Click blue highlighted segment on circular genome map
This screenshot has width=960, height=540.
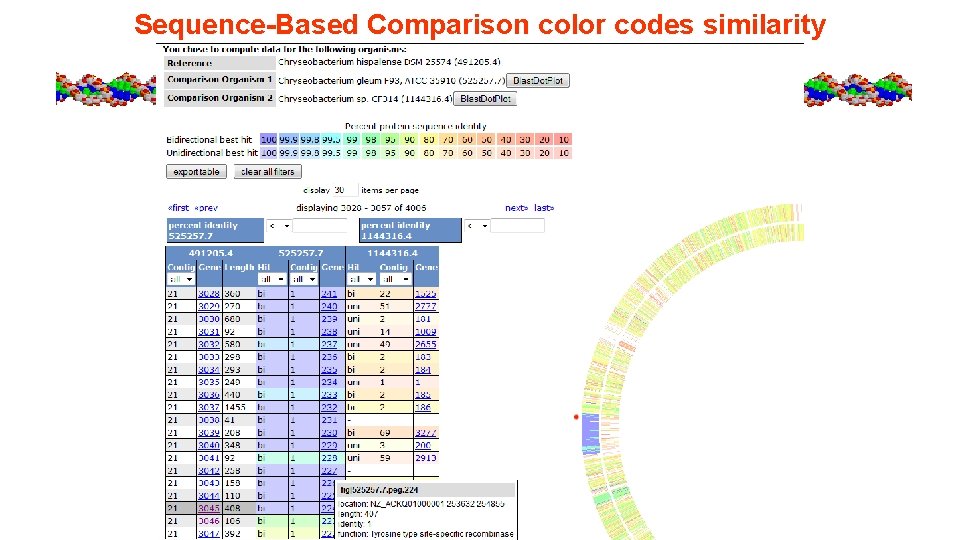coord(590,432)
